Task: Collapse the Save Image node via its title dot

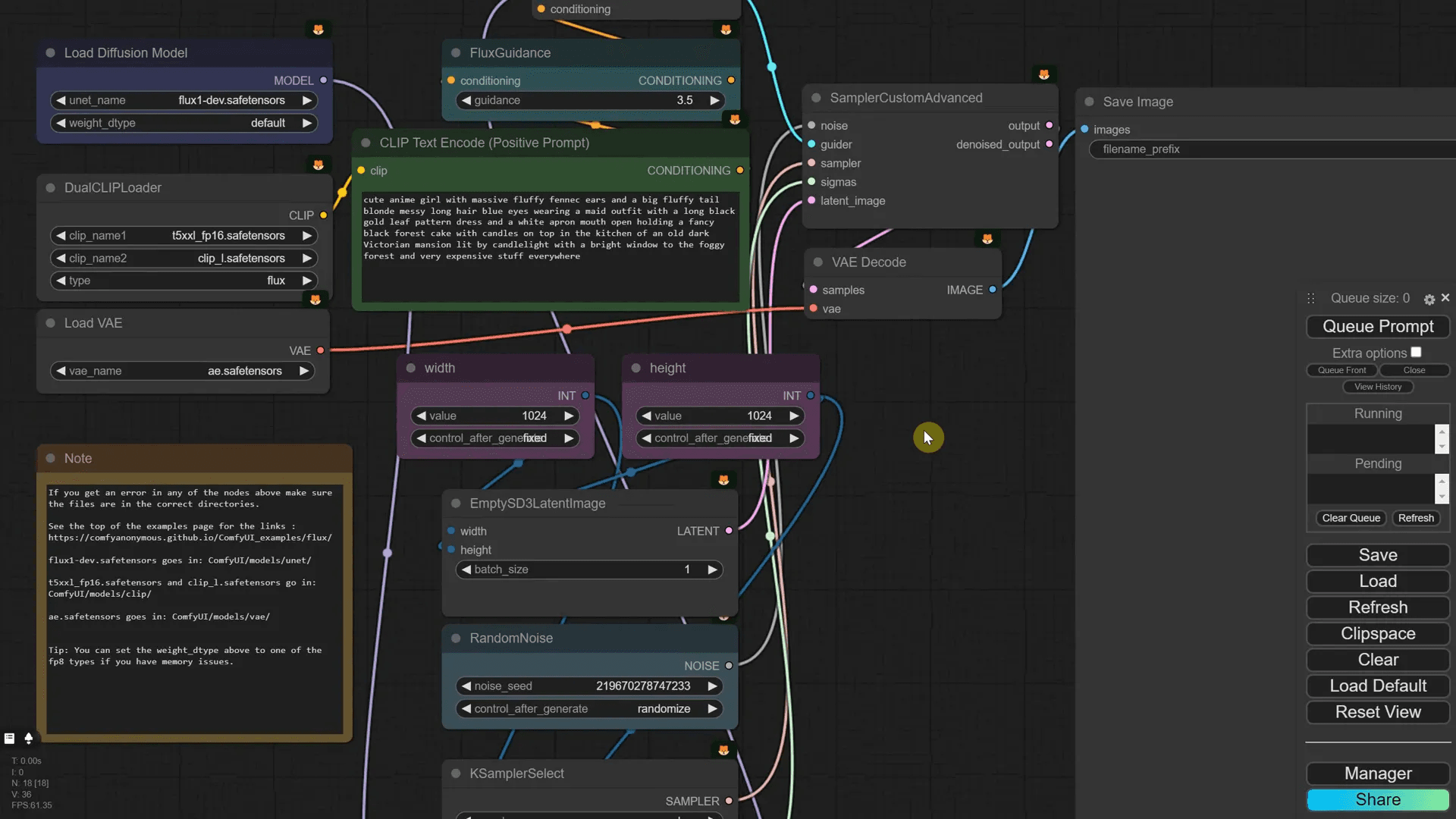Action: click(x=1090, y=102)
